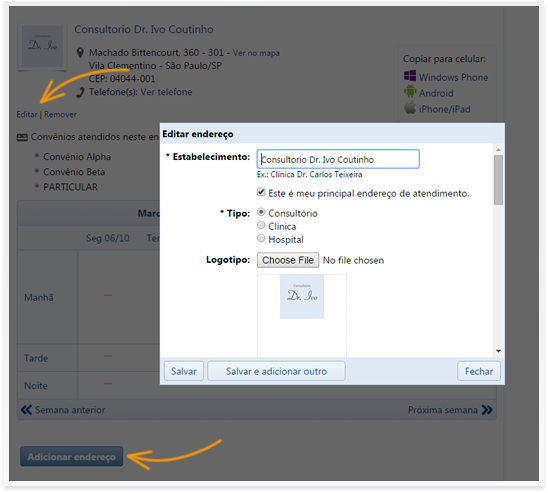The width and height of the screenshot is (548, 493).
Task: Click the Choose File button
Action: [x=288, y=260]
